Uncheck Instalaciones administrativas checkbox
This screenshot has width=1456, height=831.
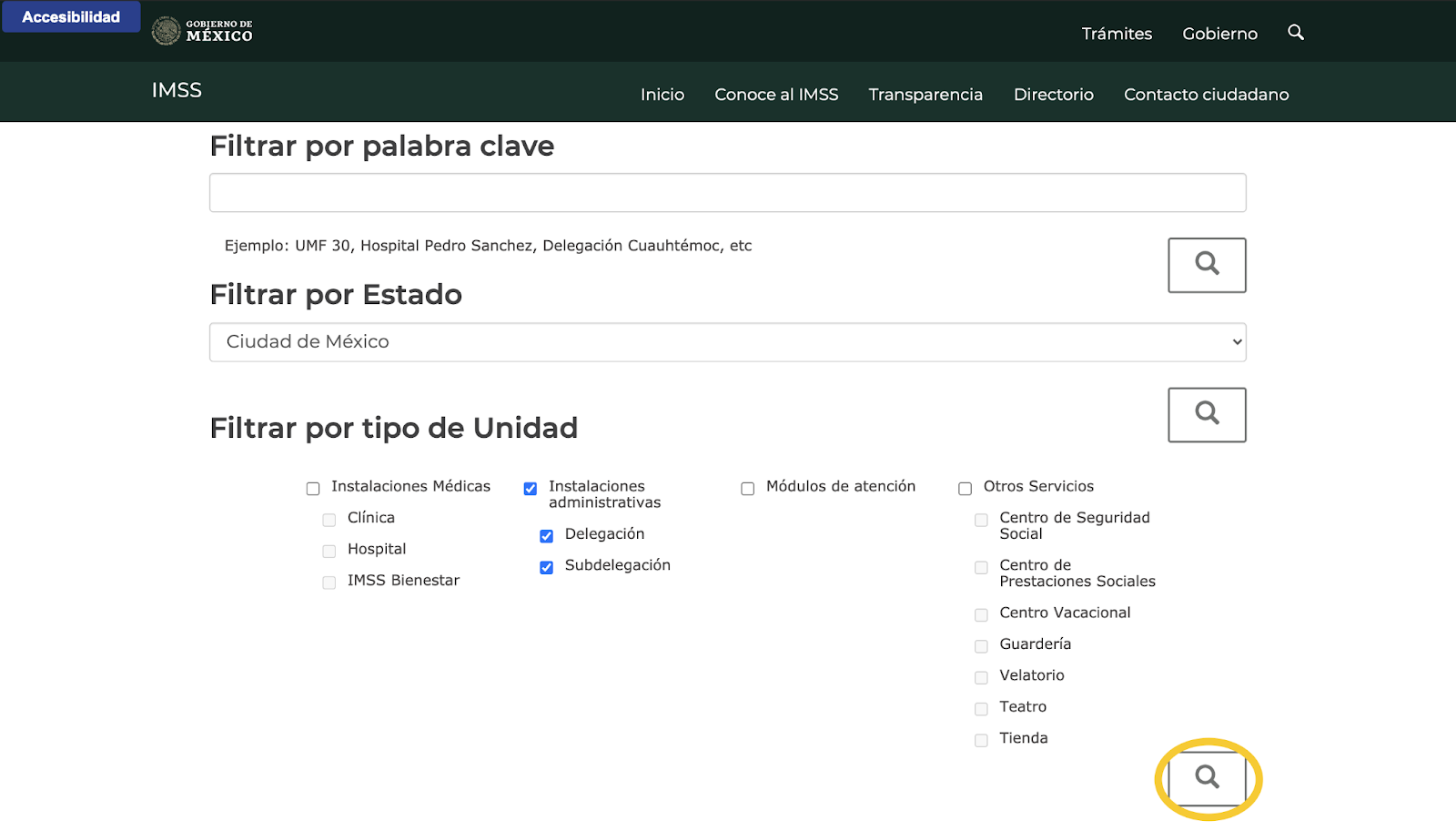[531, 489]
